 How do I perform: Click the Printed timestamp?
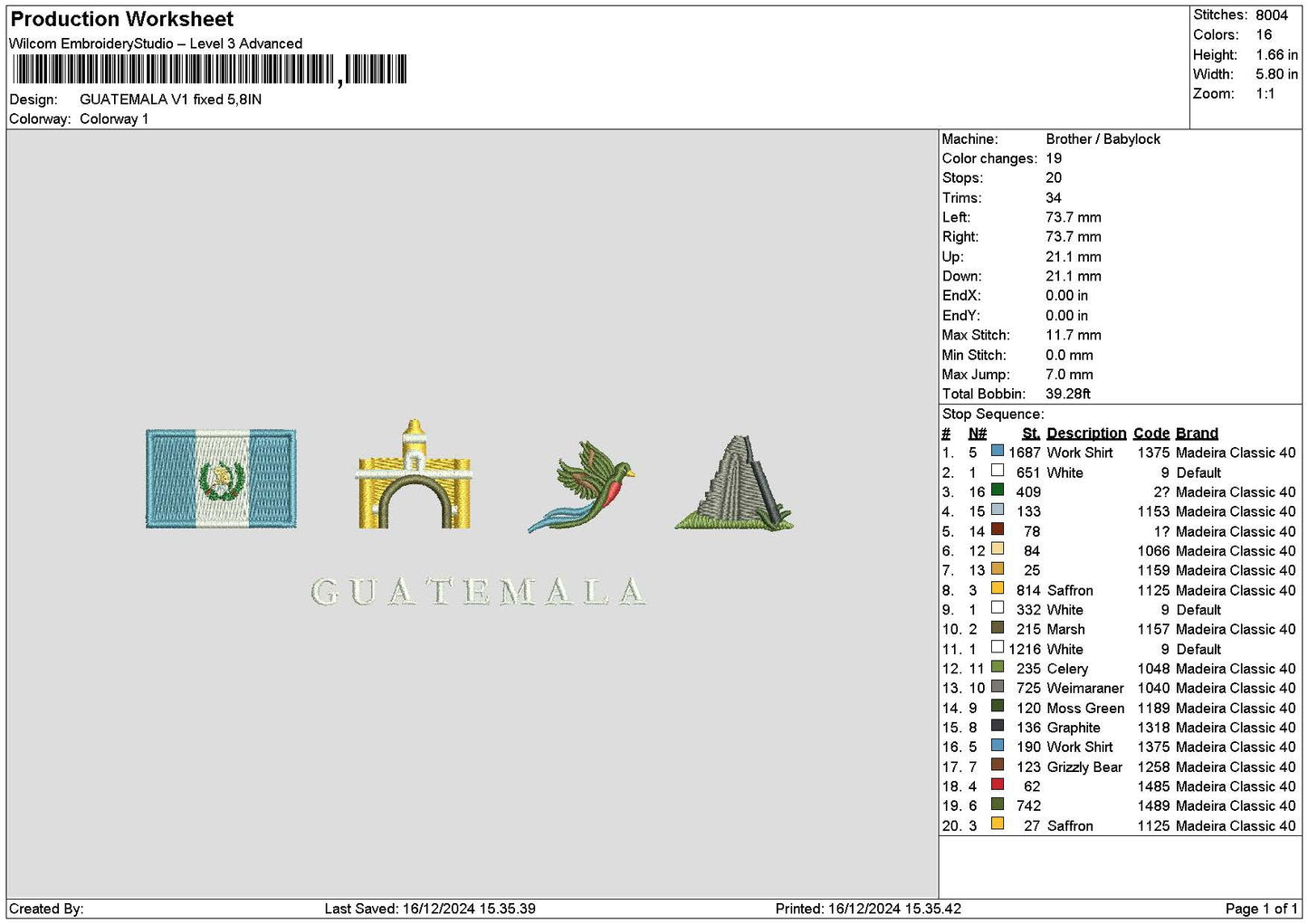click(x=868, y=909)
